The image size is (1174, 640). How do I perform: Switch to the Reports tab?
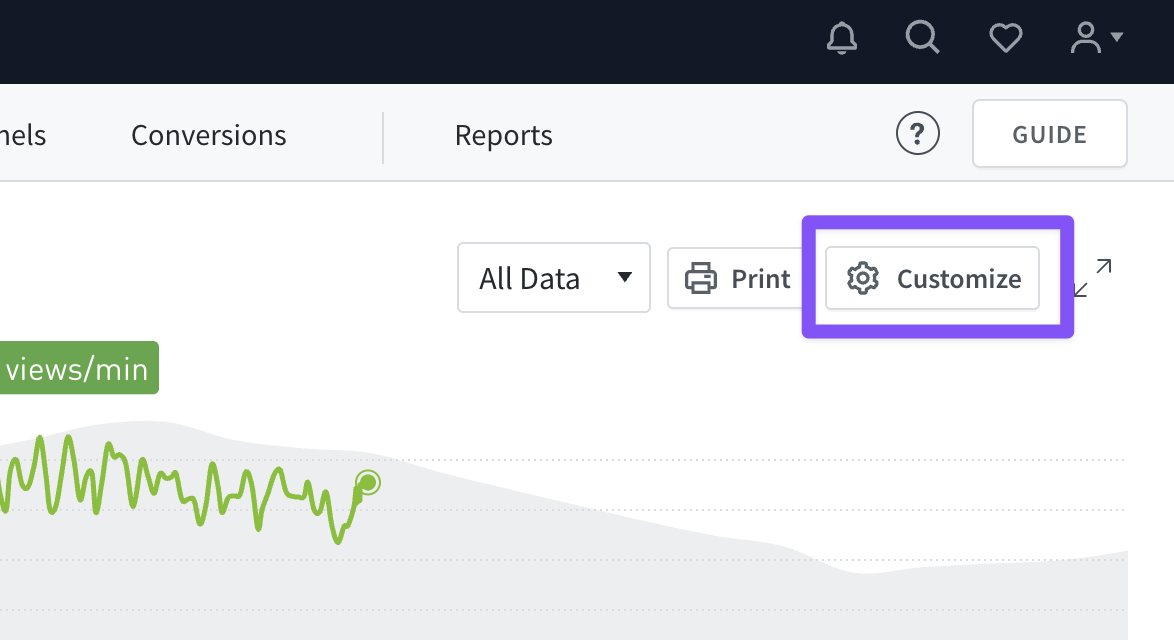(x=504, y=135)
